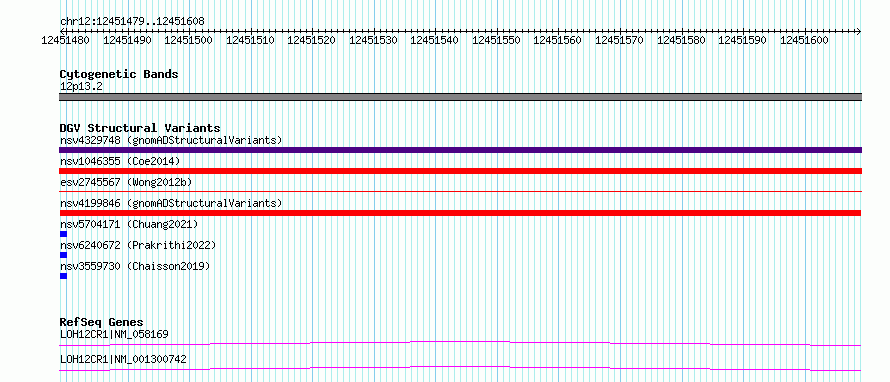Click the thin red esv2745567 variant line
890x382 pixels.
click(460, 192)
